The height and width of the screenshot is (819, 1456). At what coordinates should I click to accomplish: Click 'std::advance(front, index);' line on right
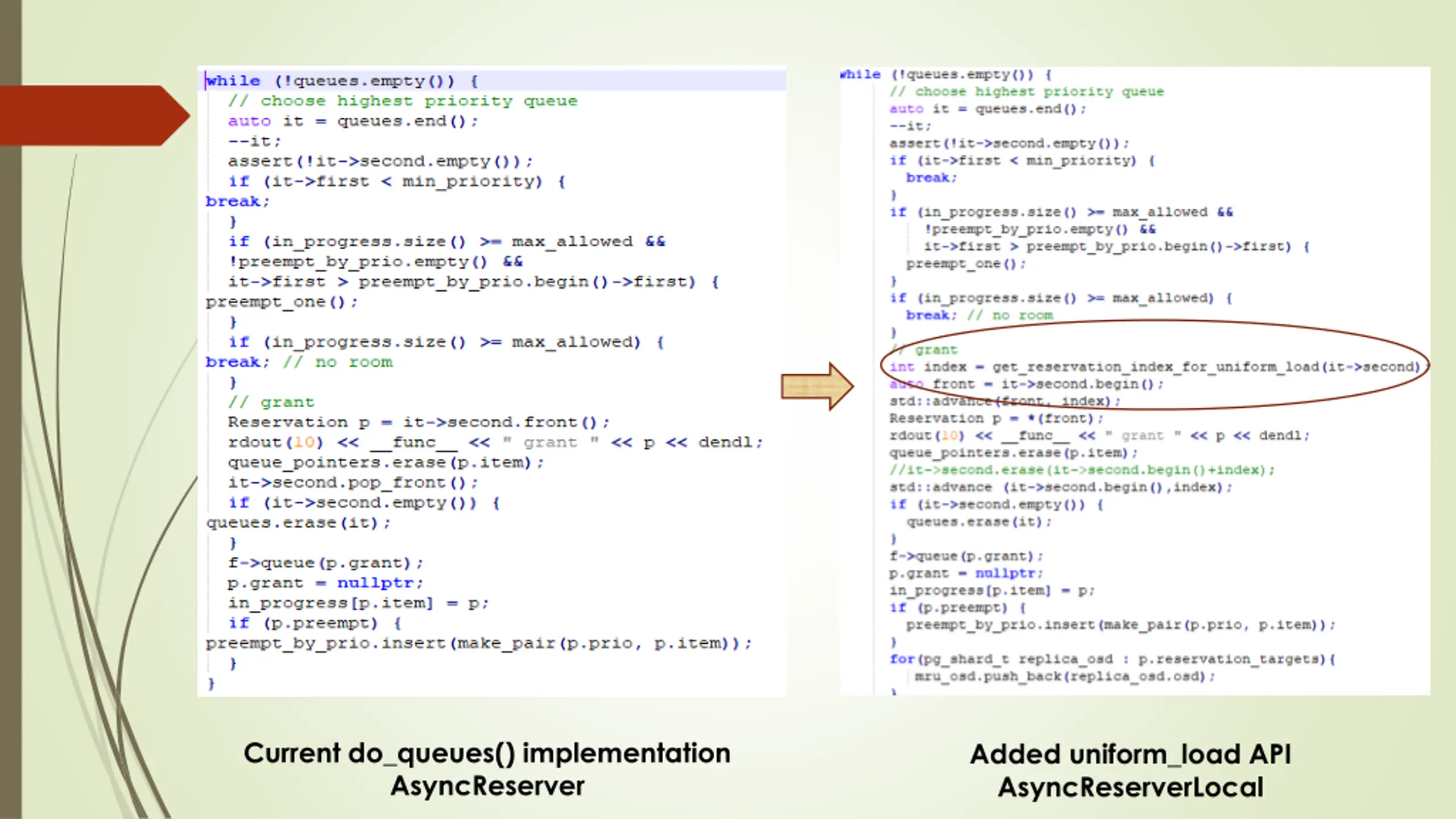tap(1004, 402)
